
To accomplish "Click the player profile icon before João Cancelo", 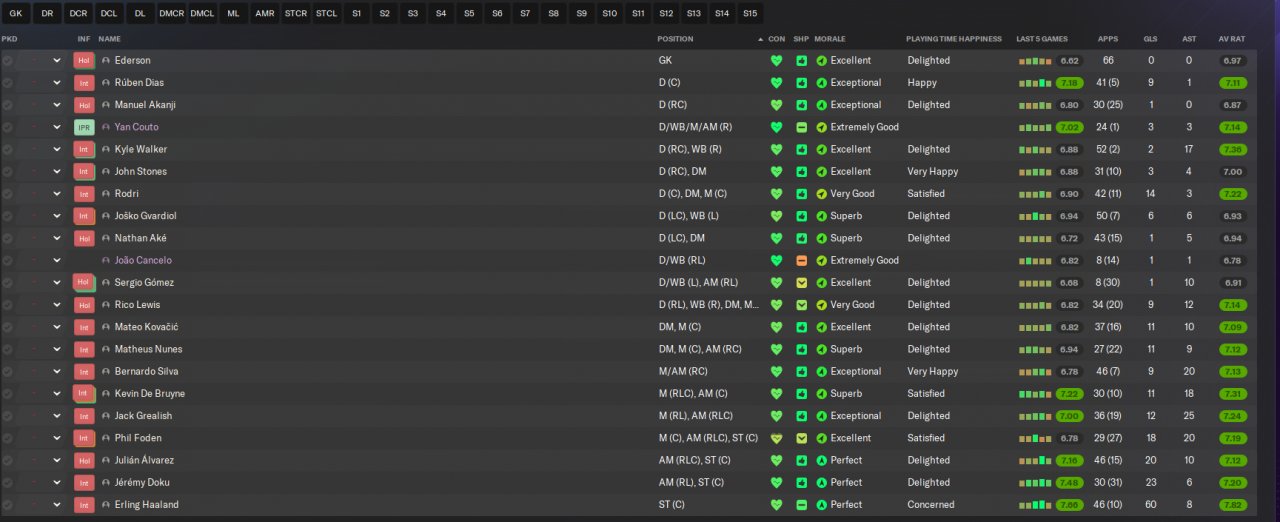I will (x=106, y=260).
